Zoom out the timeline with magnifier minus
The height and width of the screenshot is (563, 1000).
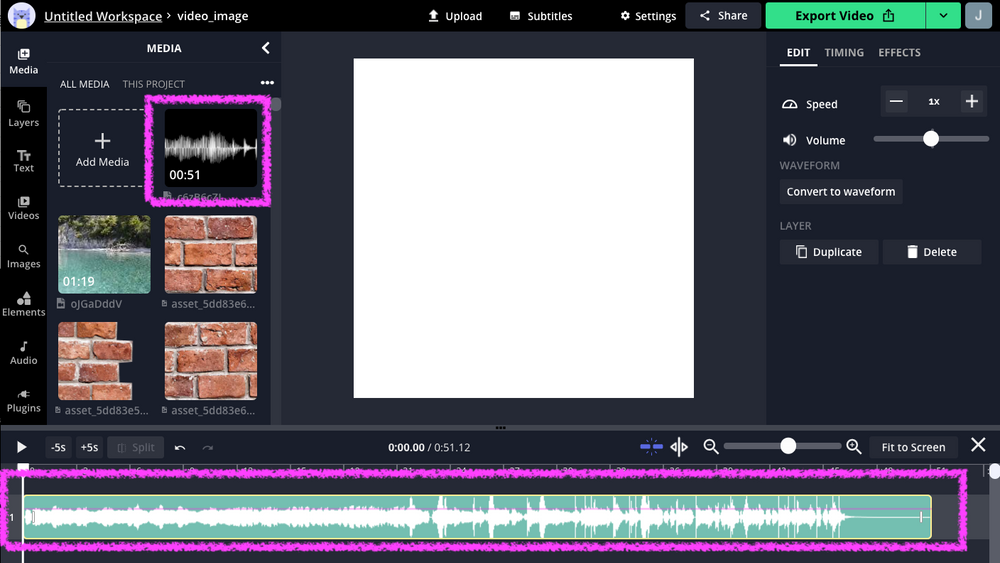click(710, 447)
